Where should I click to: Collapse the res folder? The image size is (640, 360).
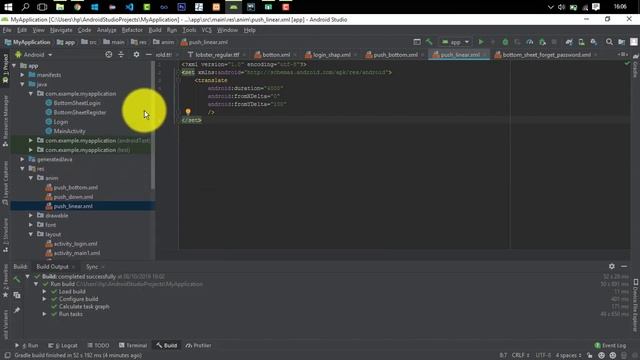[22, 169]
